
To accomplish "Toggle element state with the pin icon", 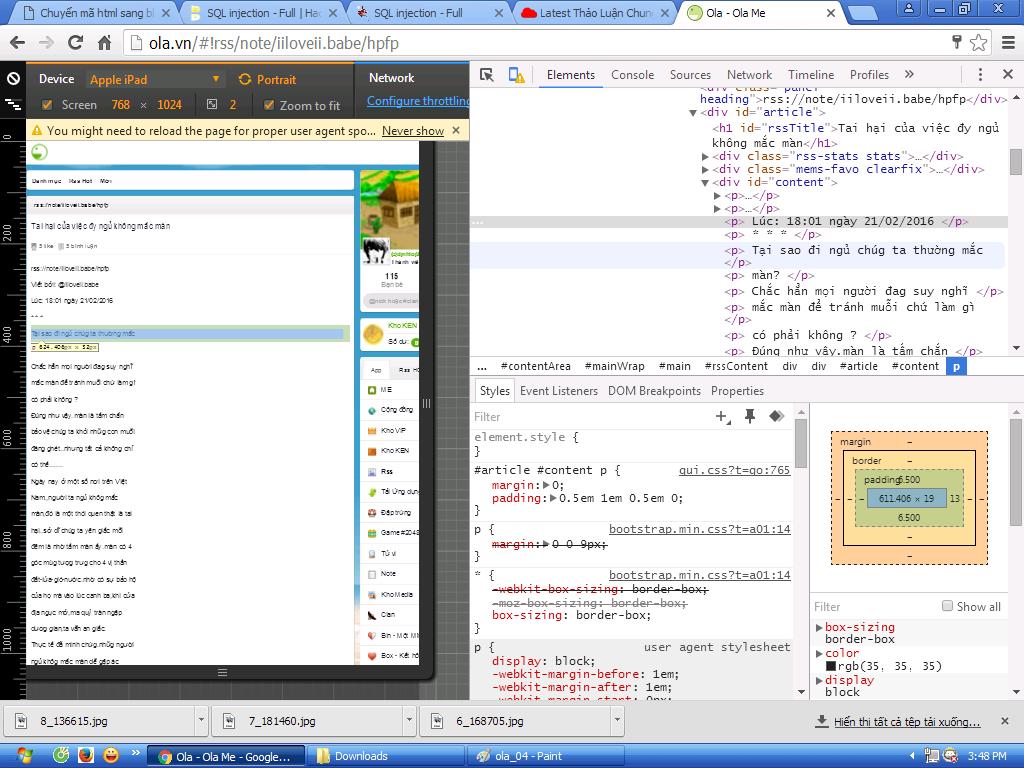I will (749, 416).
